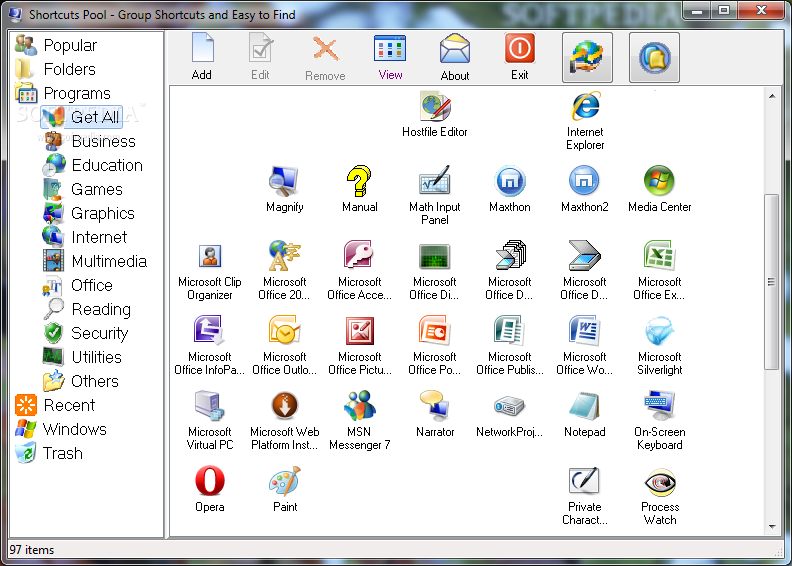Screen dimensions: 792x566
Task: Click the globe toolbar button
Action: pyautogui.click(x=587, y=57)
